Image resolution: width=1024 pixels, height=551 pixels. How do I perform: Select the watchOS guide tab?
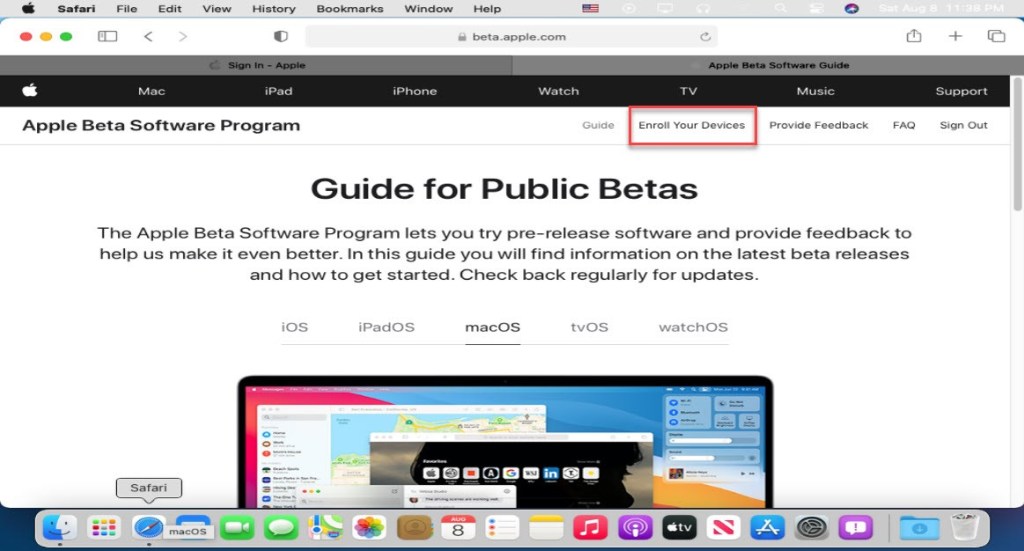[693, 327]
